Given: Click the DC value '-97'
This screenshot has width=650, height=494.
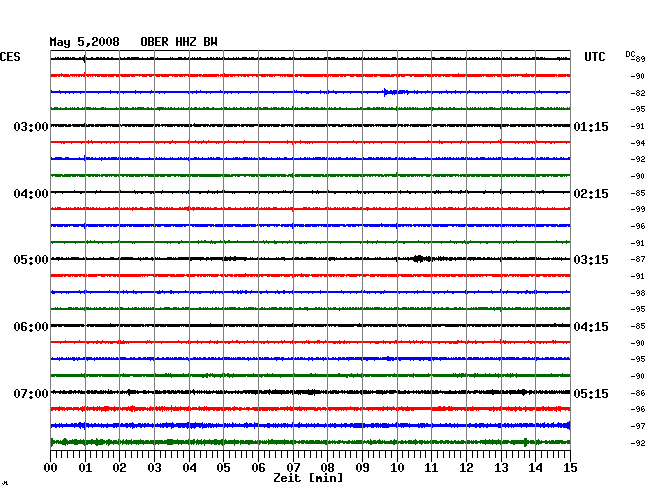Looking at the screenshot, I should [638, 426].
